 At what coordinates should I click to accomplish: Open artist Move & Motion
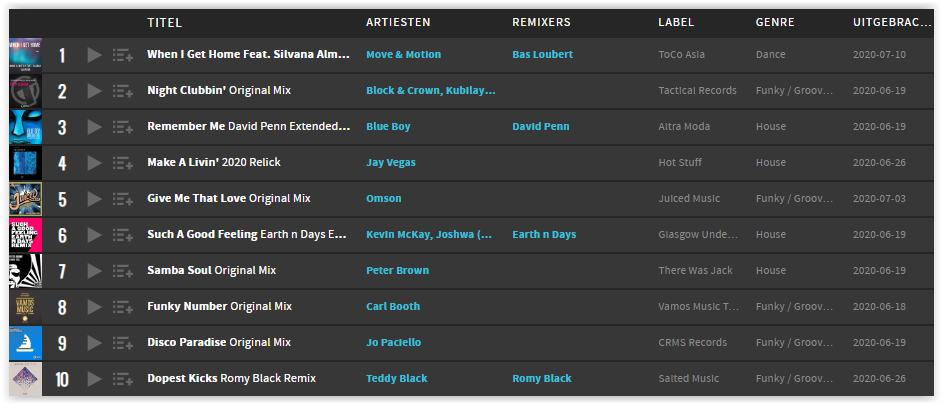pos(403,55)
